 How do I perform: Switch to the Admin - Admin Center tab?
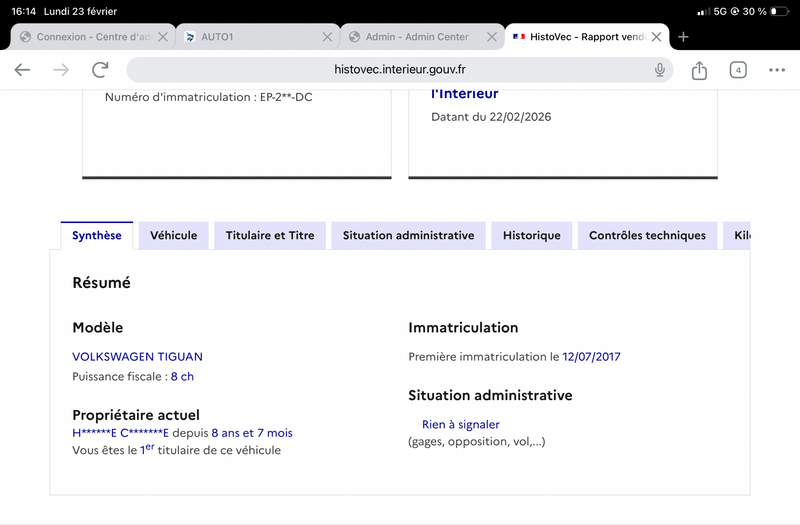pos(416,37)
